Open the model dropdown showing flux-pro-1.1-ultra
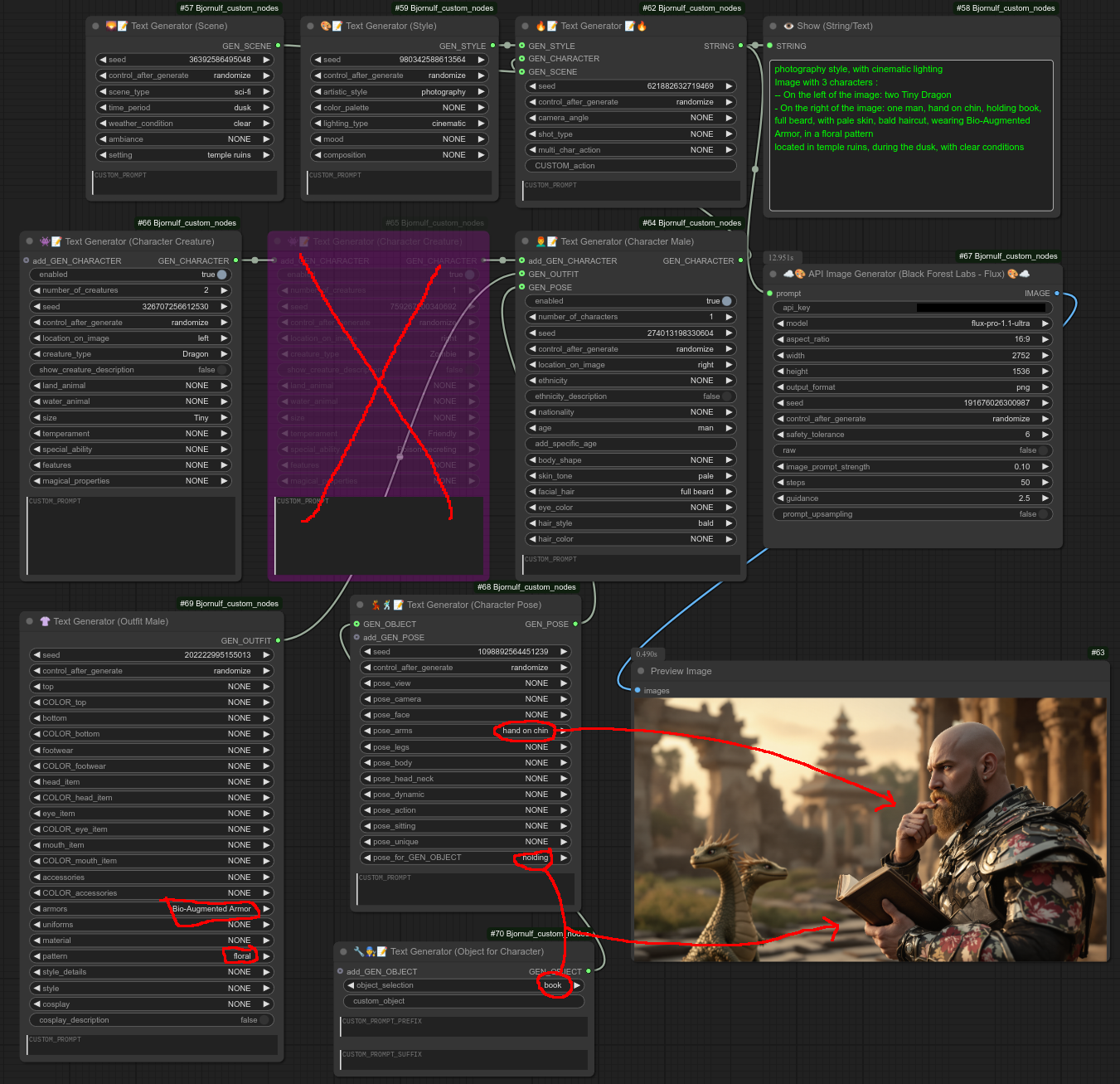This screenshot has height=1084, width=1120. click(x=912, y=323)
